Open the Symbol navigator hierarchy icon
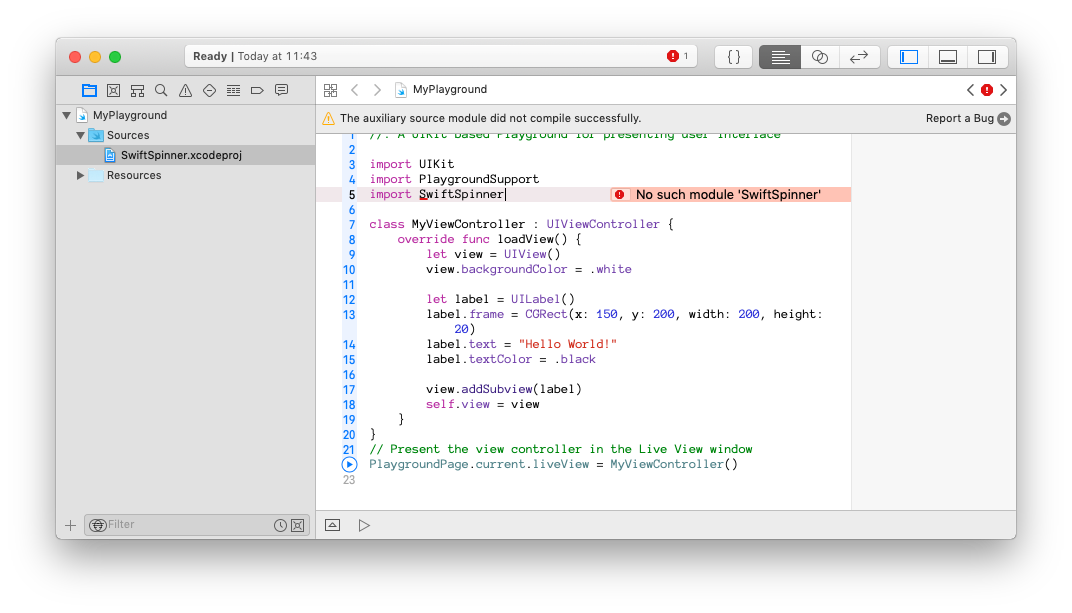 [x=137, y=90]
